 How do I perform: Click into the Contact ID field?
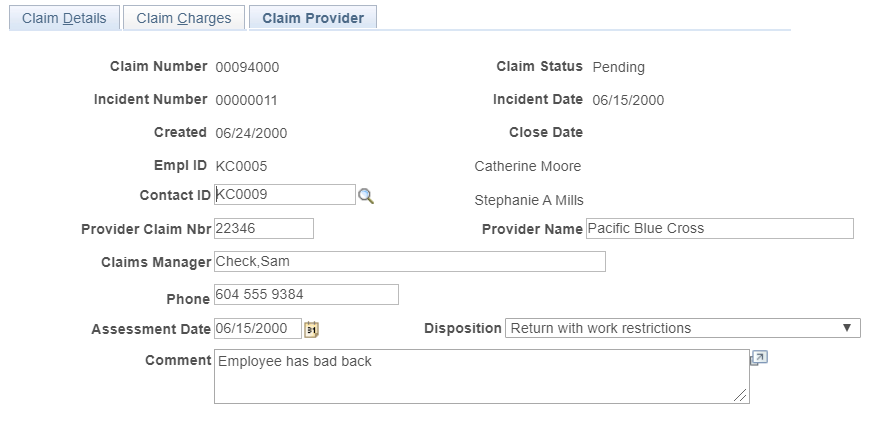coord(285,195)
